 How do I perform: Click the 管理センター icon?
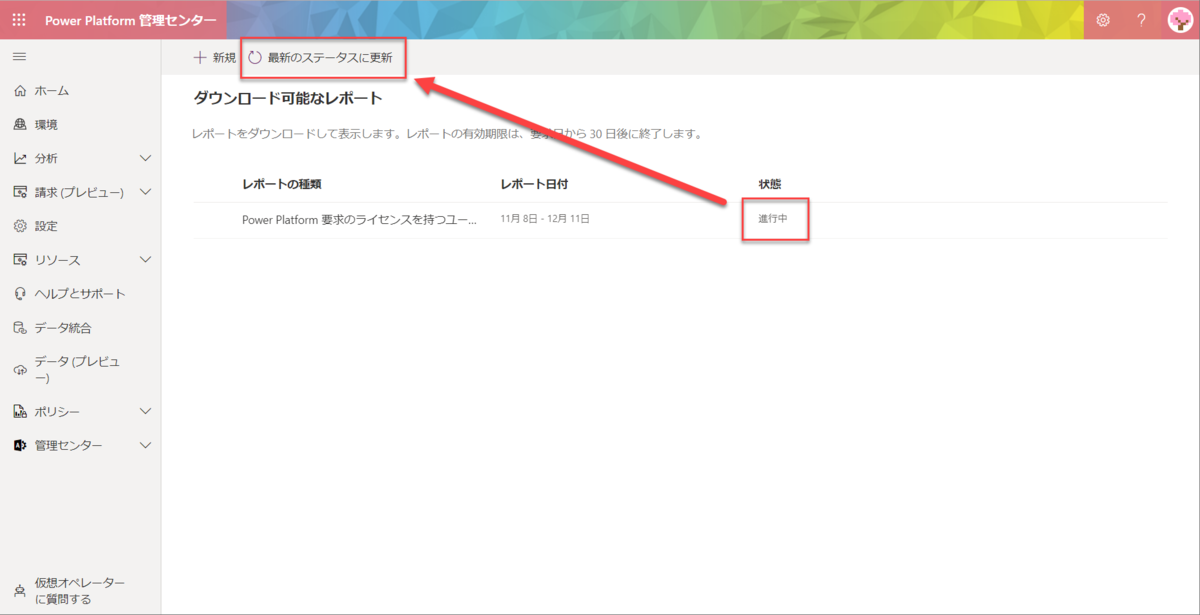tap(20, 446)
